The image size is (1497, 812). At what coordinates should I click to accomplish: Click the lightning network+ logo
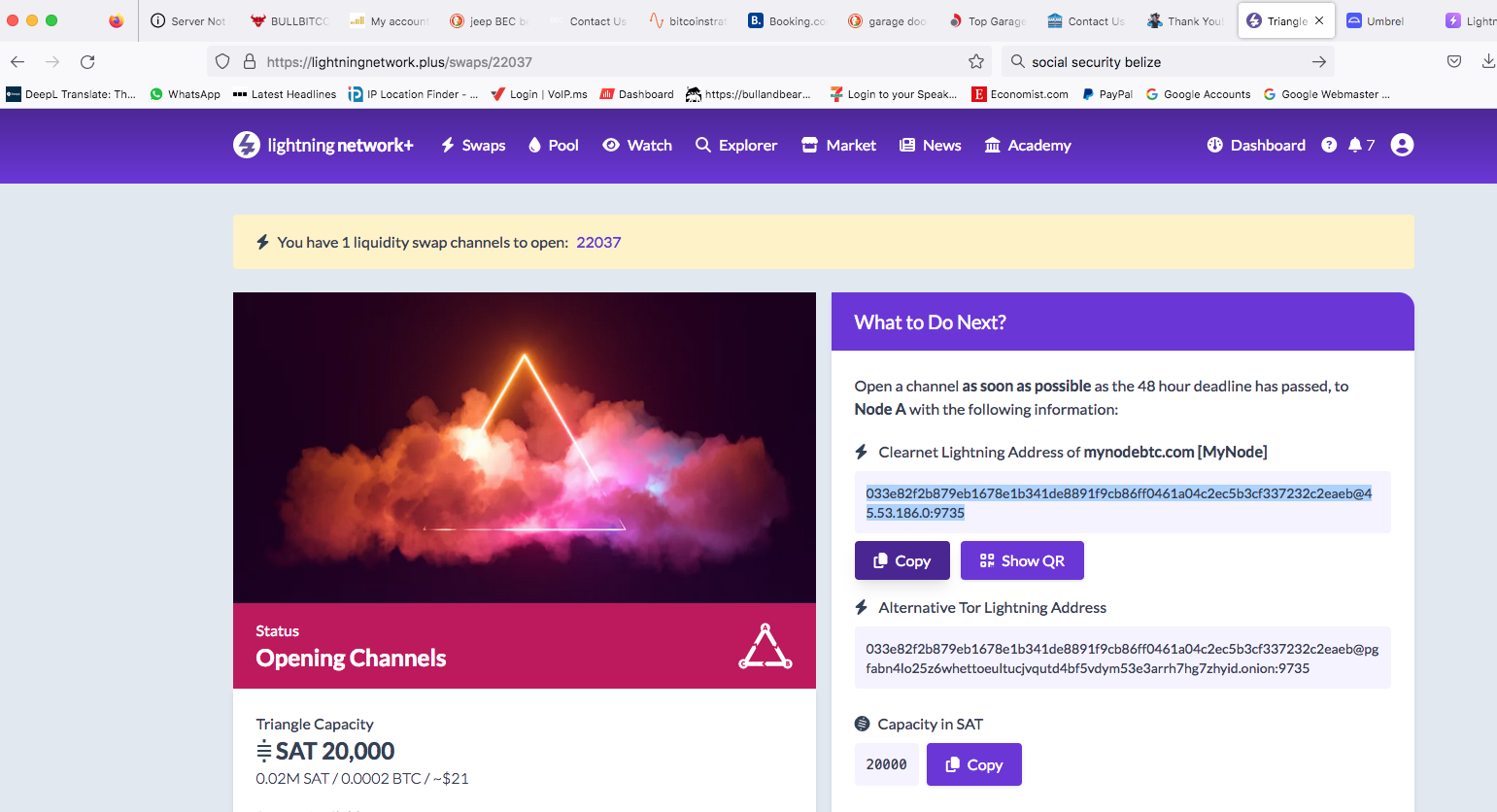tap(323, 146)
